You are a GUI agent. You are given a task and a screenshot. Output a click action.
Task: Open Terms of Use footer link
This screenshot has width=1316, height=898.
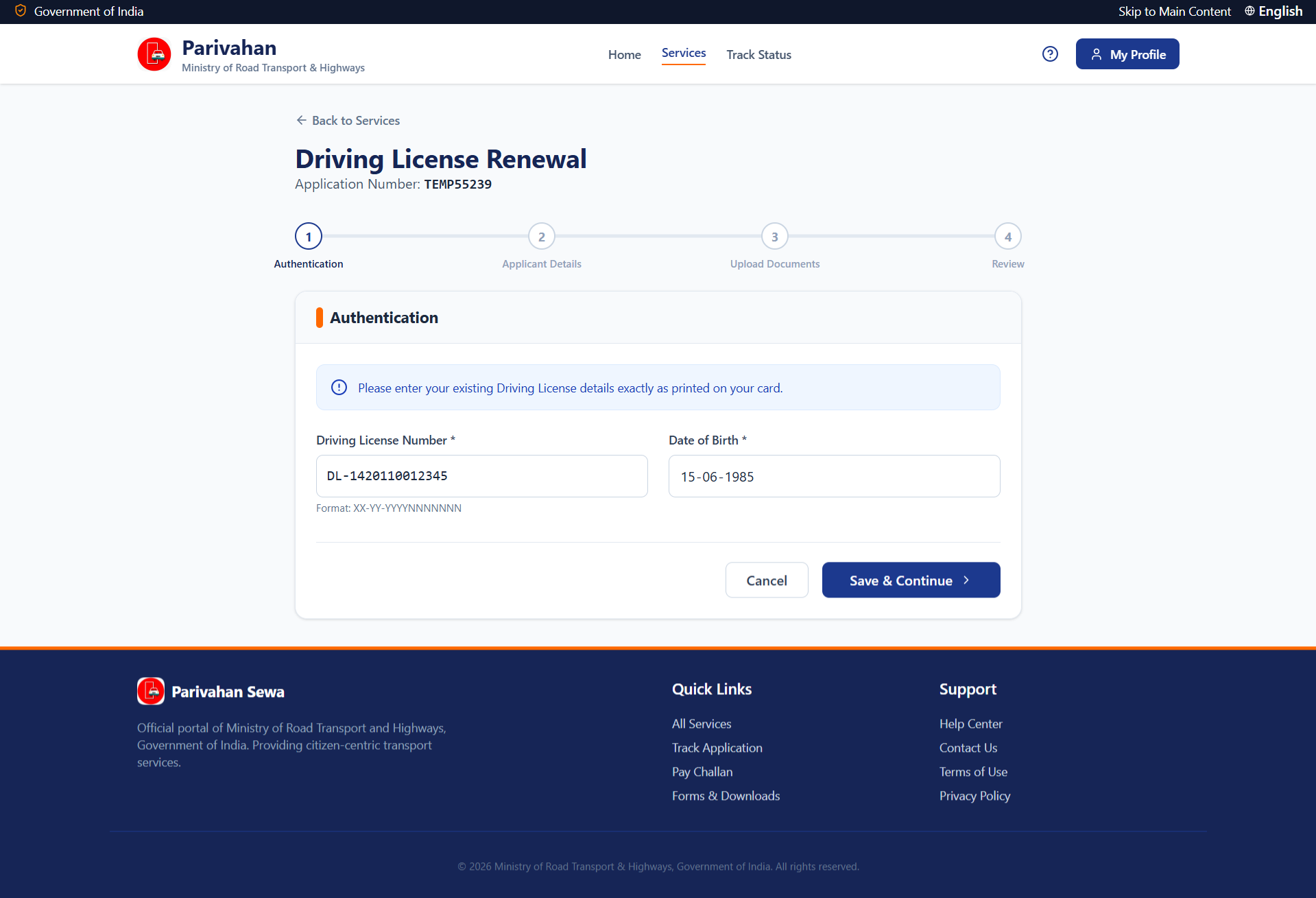[974, 772]
